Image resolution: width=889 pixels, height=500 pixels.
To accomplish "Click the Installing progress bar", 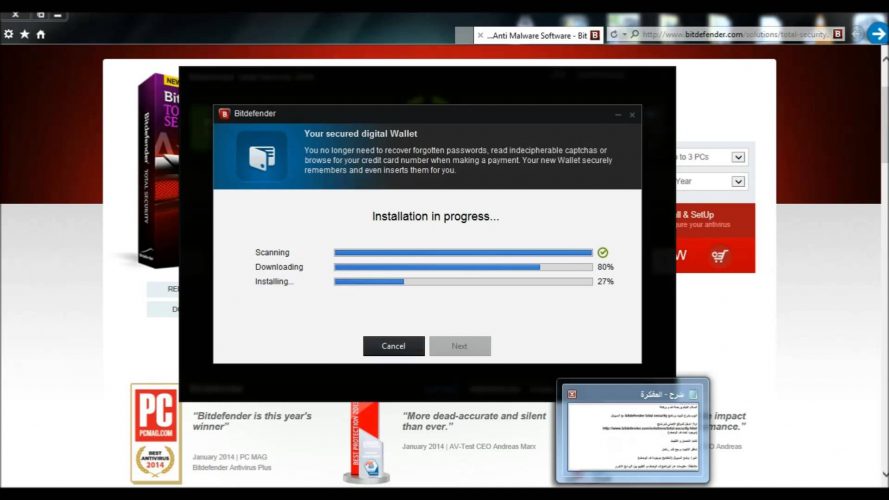I will click(463, 281).
